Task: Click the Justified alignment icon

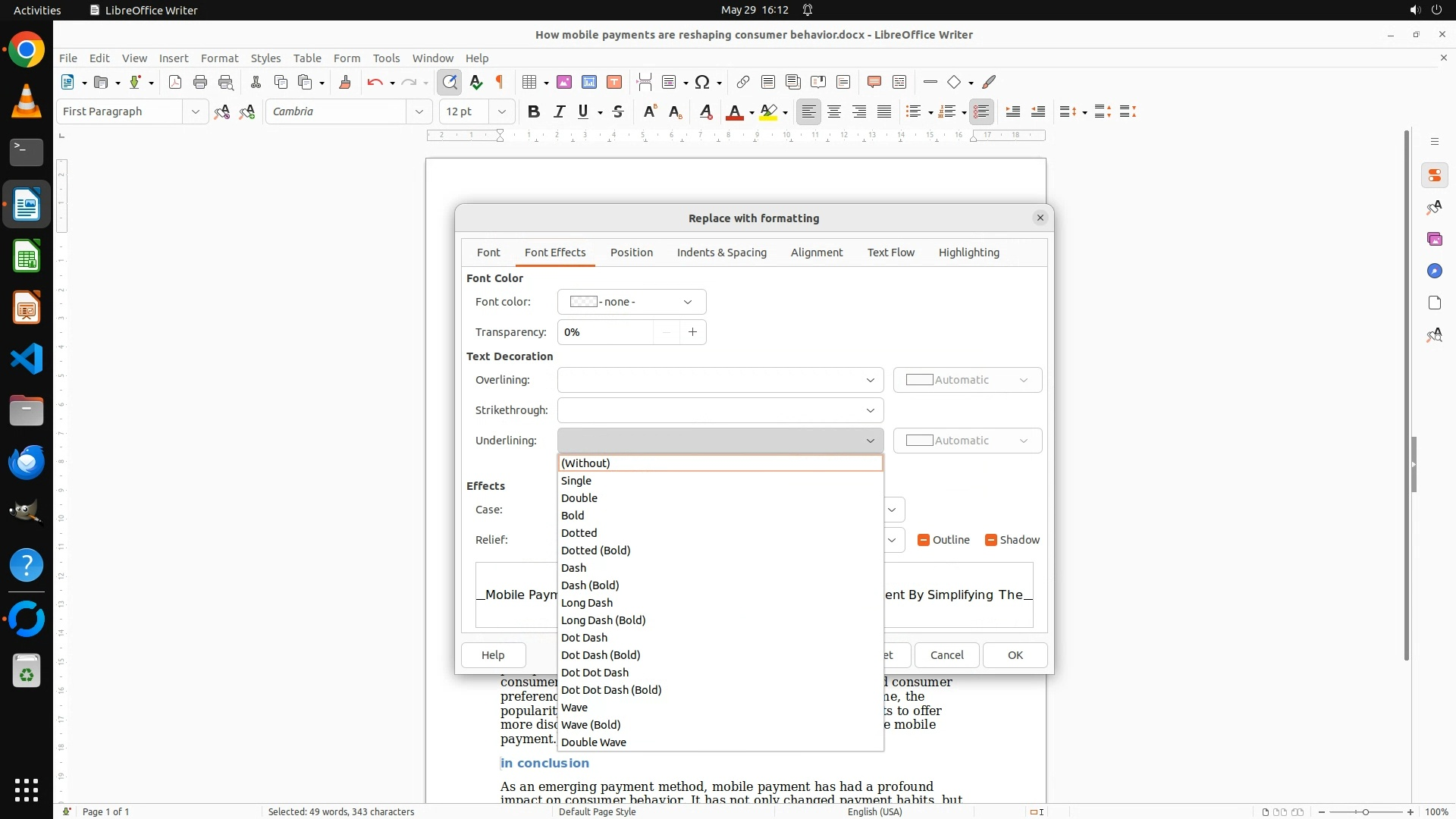Action: 884,111
